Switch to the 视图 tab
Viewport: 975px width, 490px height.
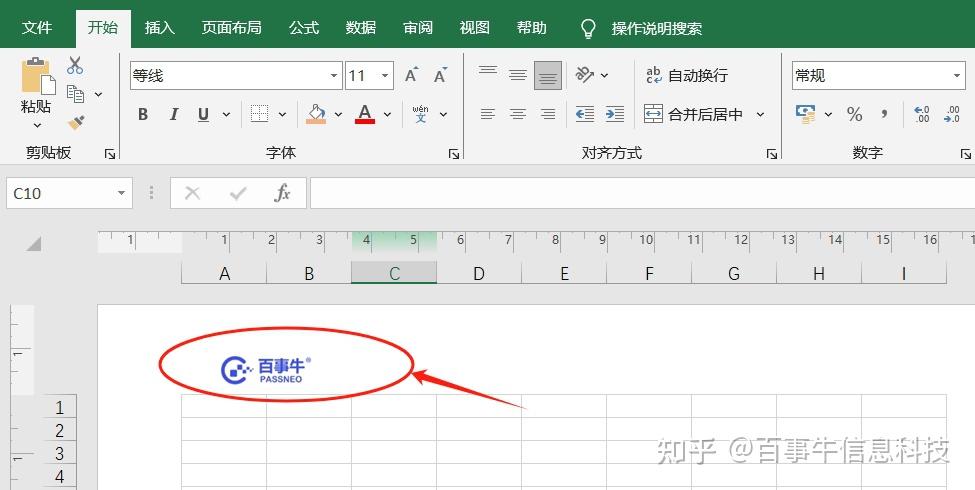[474, 28]
